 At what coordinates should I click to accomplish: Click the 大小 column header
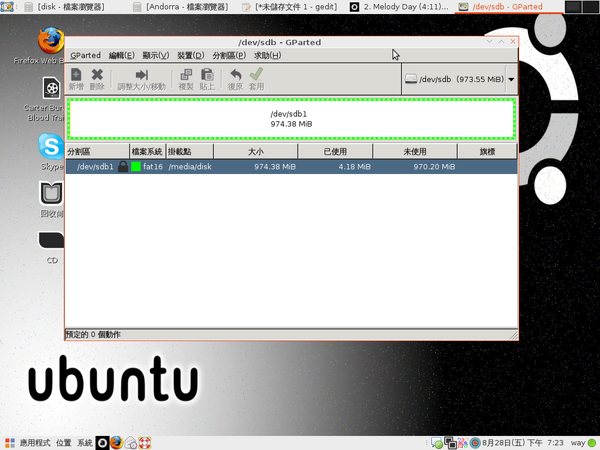[x=256, y=152]
